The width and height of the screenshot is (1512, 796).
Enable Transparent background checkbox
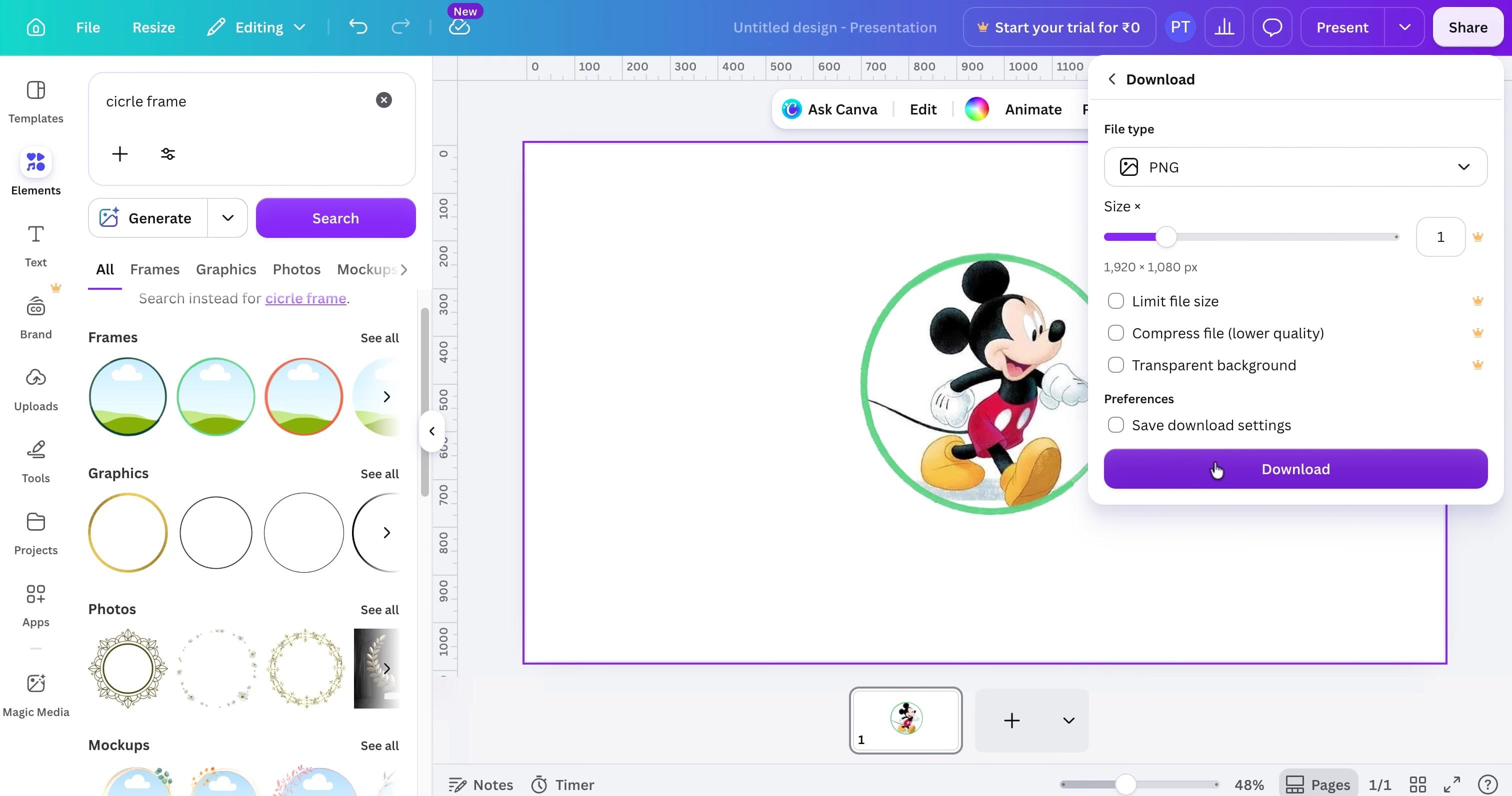(1115, 365)
